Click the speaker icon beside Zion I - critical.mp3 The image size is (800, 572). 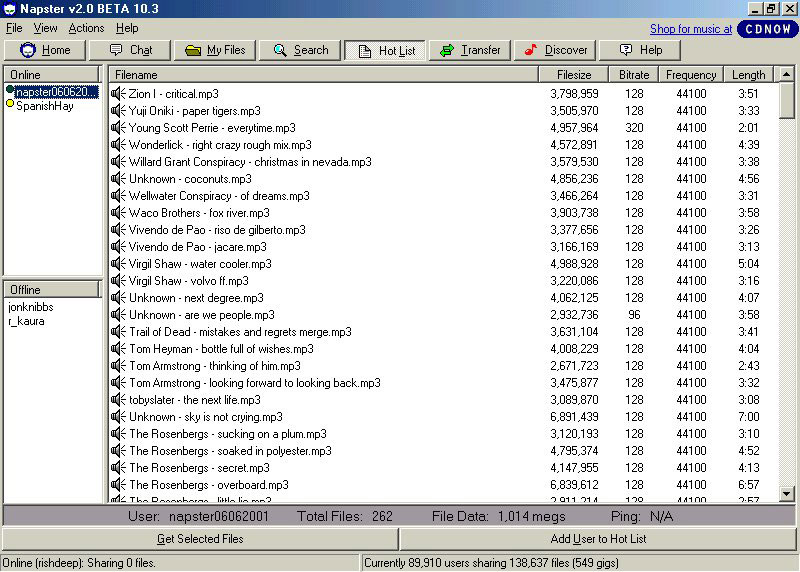[x=118, y=93]
